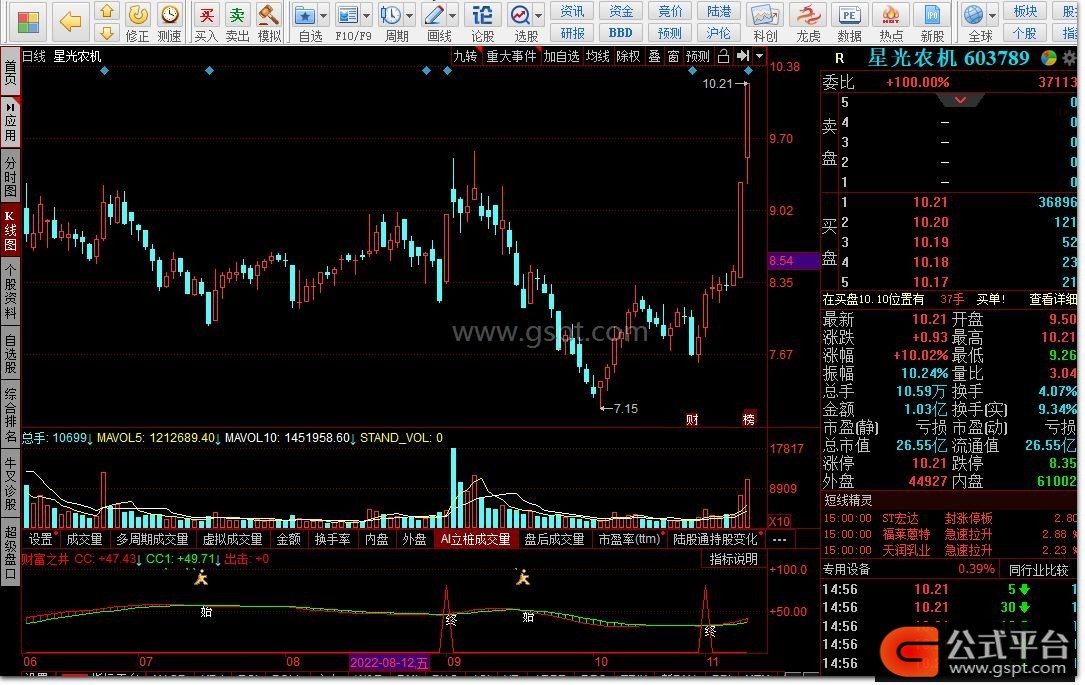Toggle 重大事件 major events markers

click(511, 56)
